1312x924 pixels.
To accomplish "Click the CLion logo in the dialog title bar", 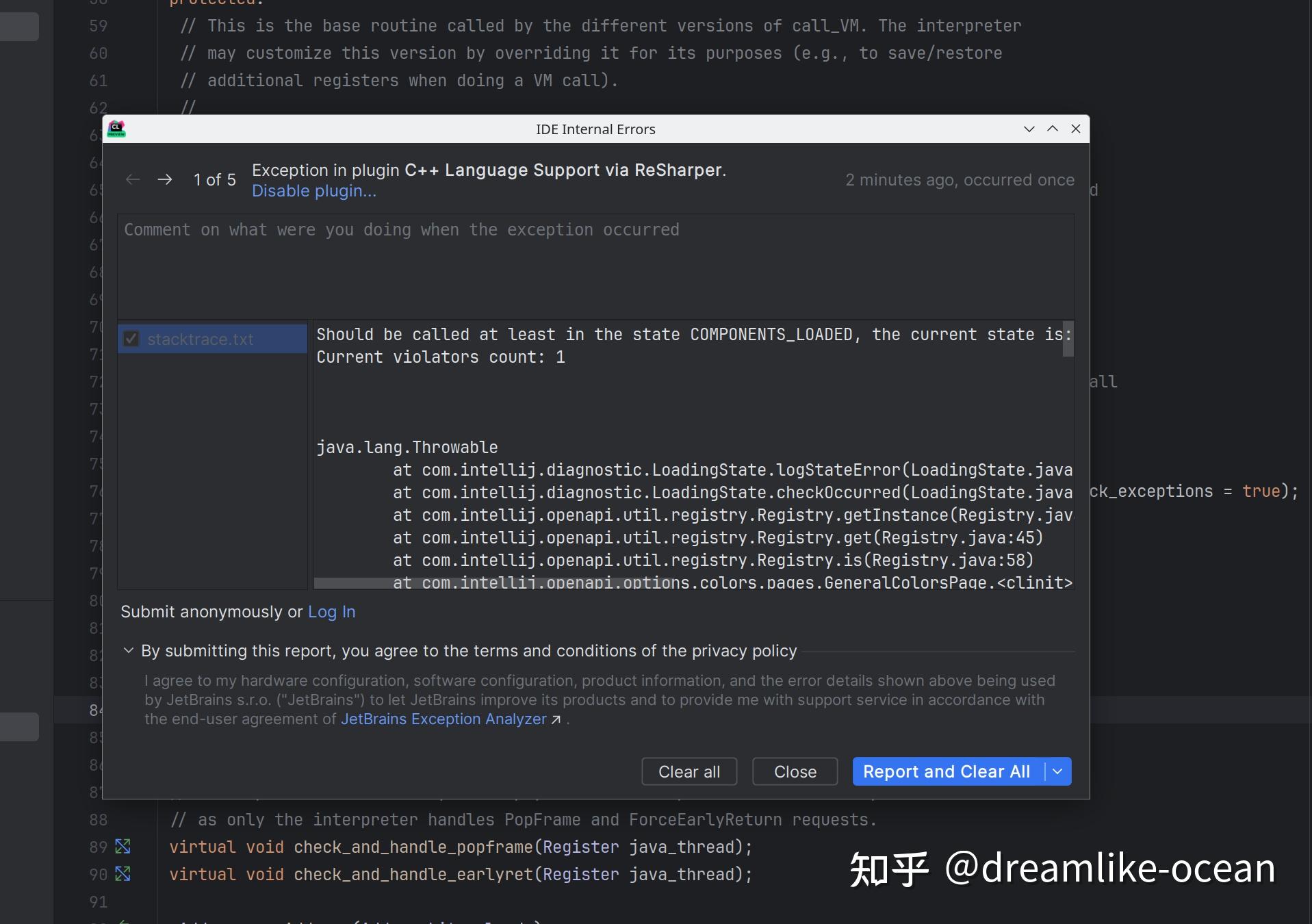I will [x=116, y=129].
